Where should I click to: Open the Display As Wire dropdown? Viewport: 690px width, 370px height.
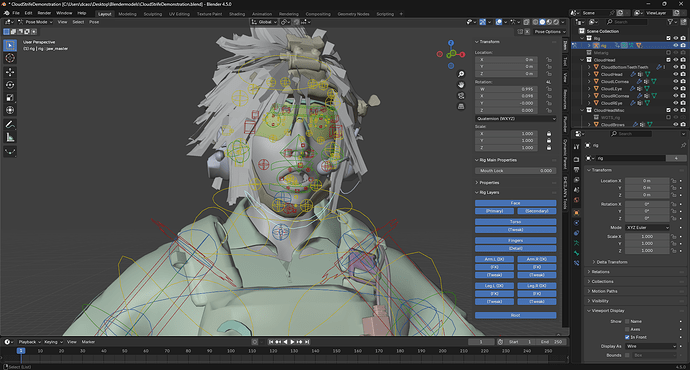(x=650, y=346)
